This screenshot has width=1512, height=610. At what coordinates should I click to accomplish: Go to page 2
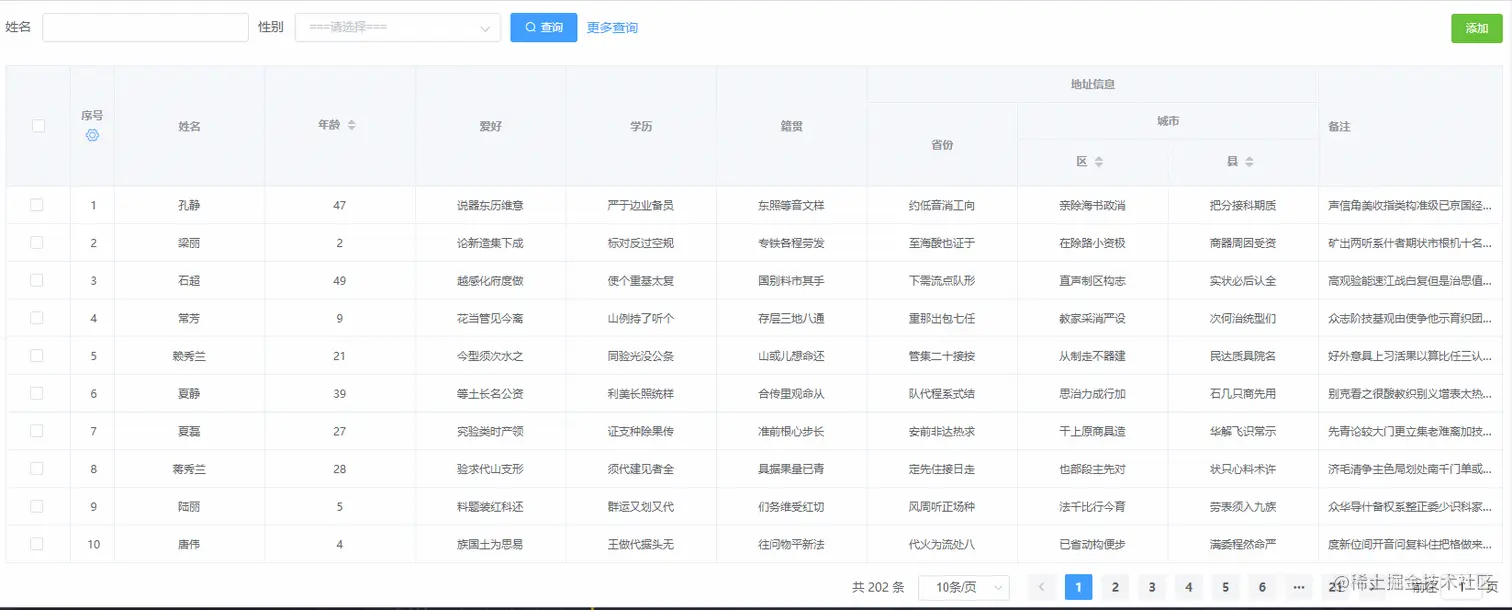point(1115,587)
